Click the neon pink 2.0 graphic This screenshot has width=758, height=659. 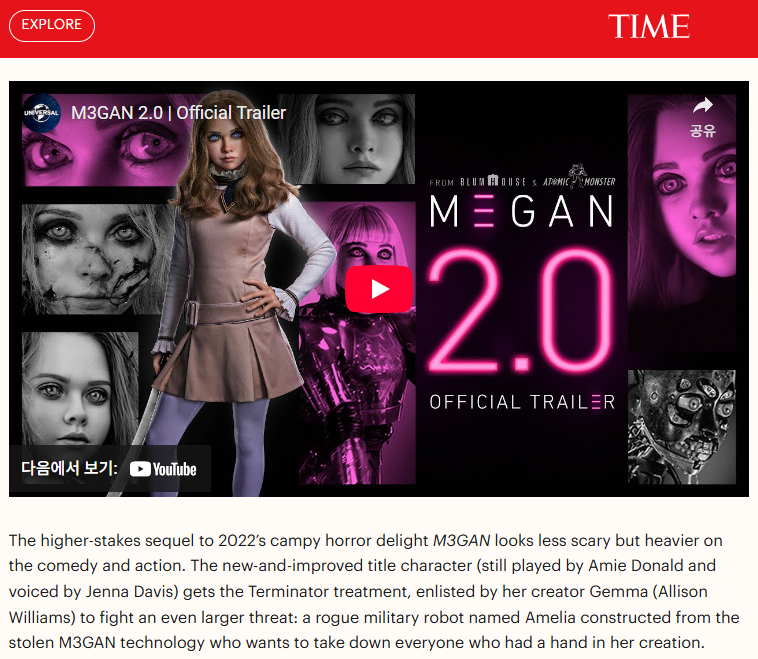click(521, 311)
